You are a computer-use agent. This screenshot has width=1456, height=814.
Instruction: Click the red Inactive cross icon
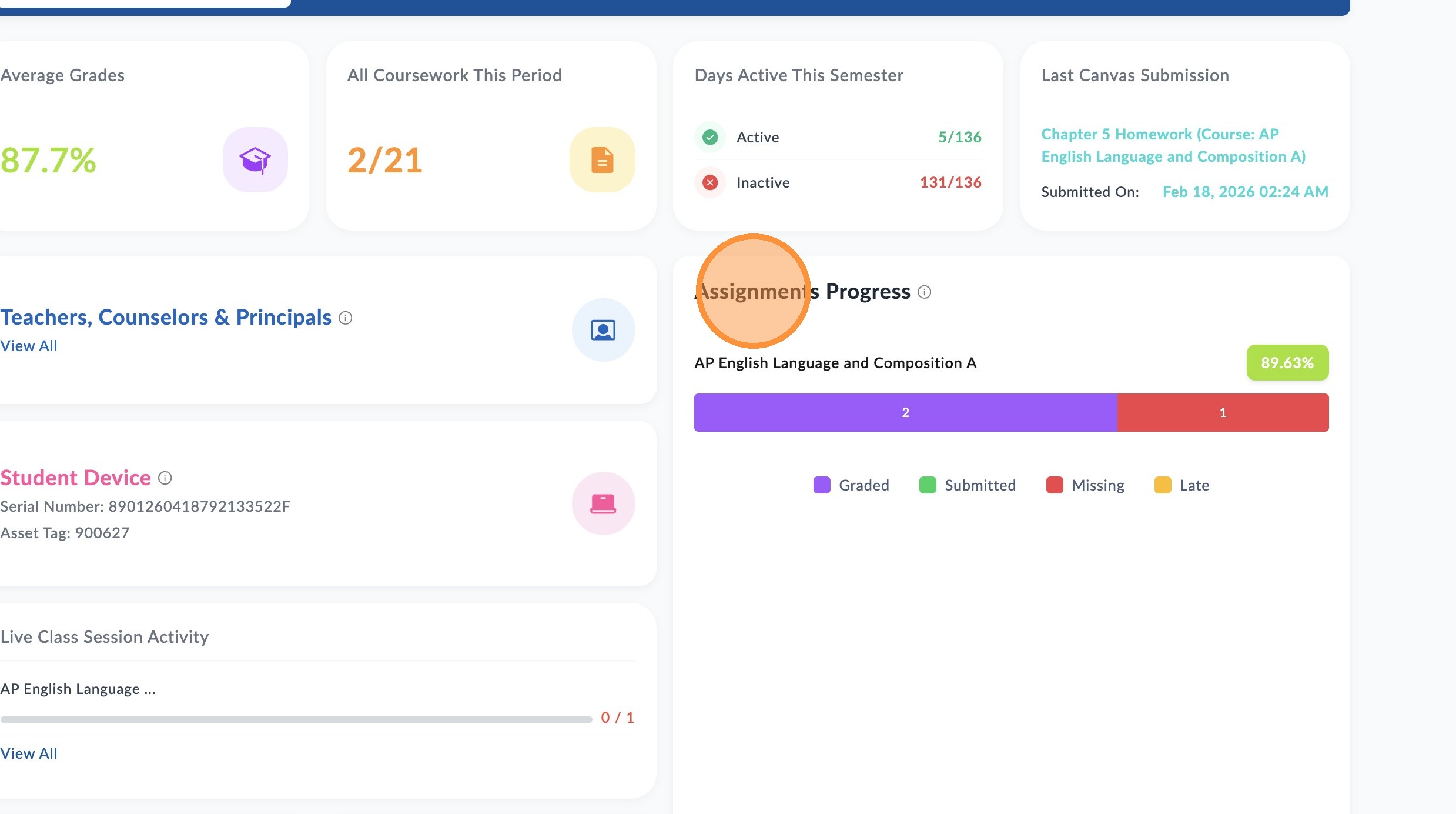pos(710,182)
